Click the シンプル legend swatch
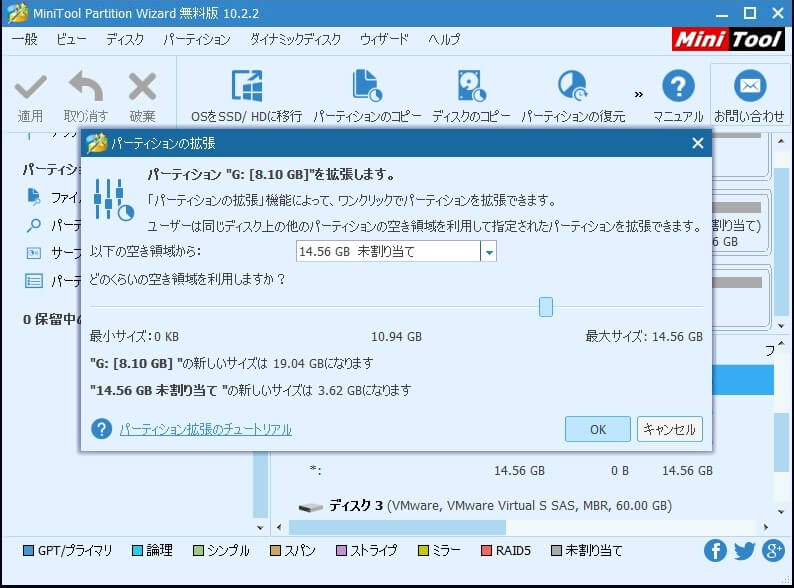This screenshot has height=588, width=794. 198,551
